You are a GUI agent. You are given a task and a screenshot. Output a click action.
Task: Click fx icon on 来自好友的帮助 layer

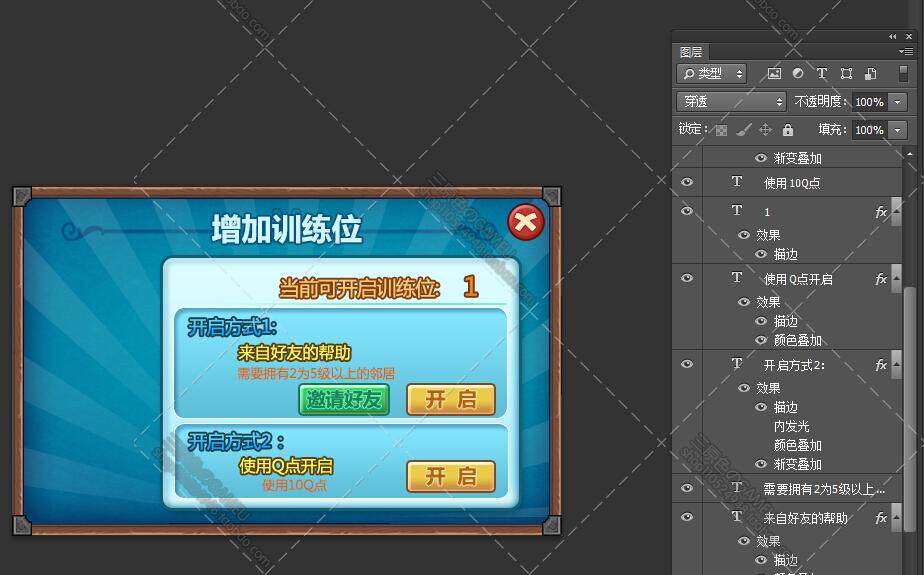[x=881, y=518]
